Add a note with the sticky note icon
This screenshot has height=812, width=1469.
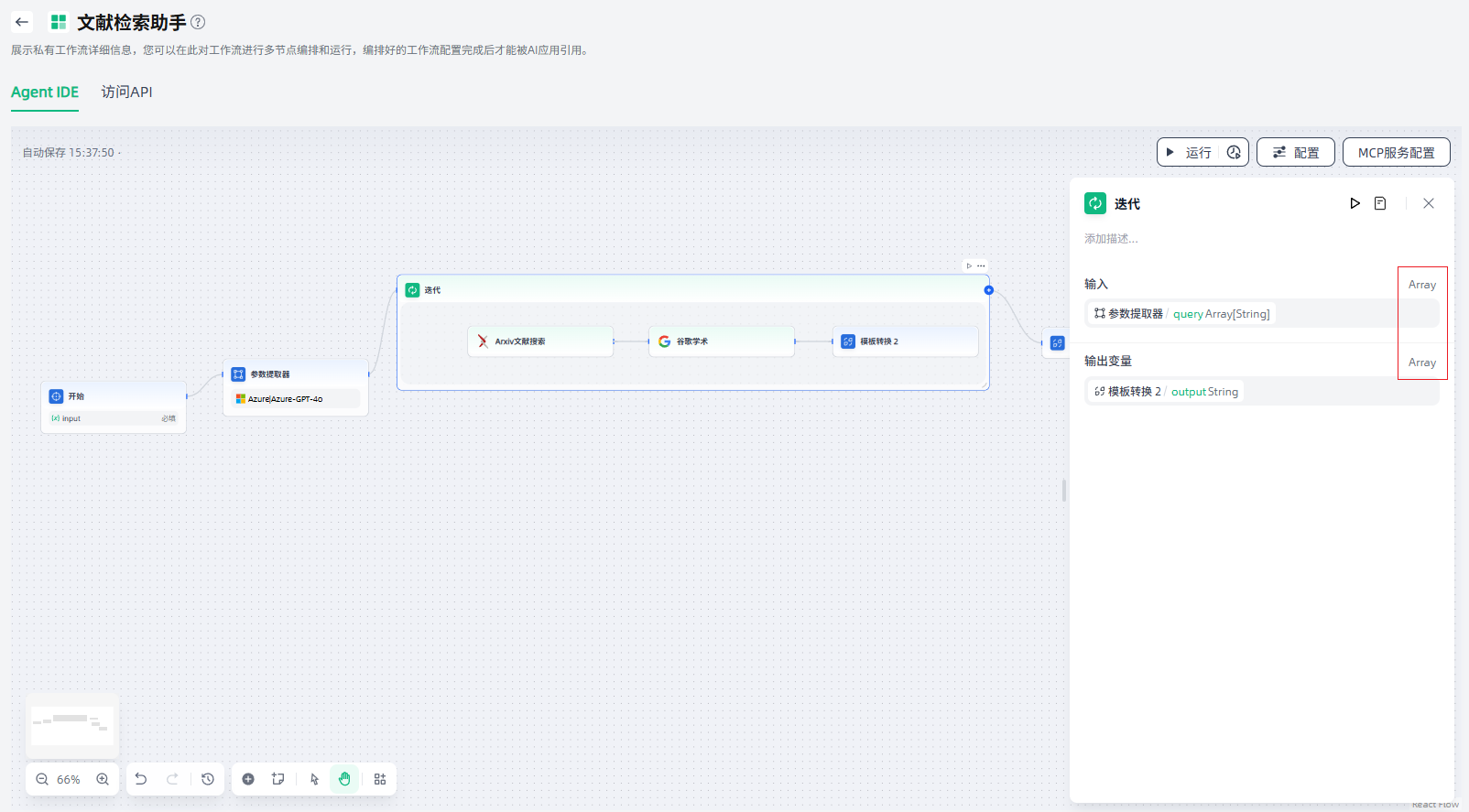[278, 779]
